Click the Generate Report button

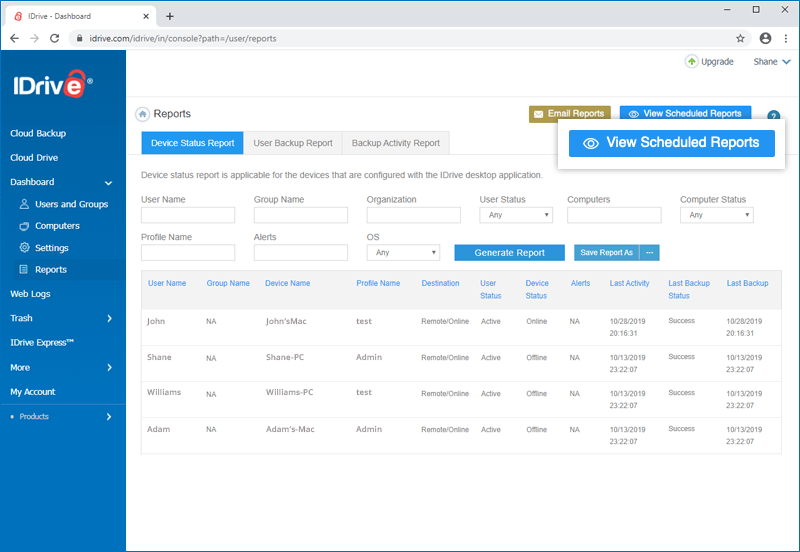(509, 253)
